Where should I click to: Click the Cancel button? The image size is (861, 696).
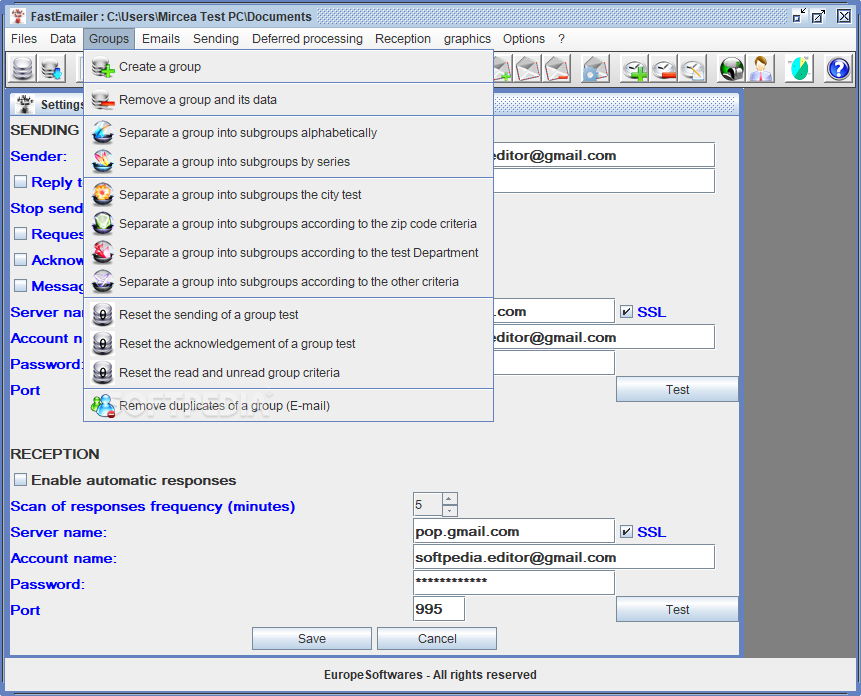point(437,639)
